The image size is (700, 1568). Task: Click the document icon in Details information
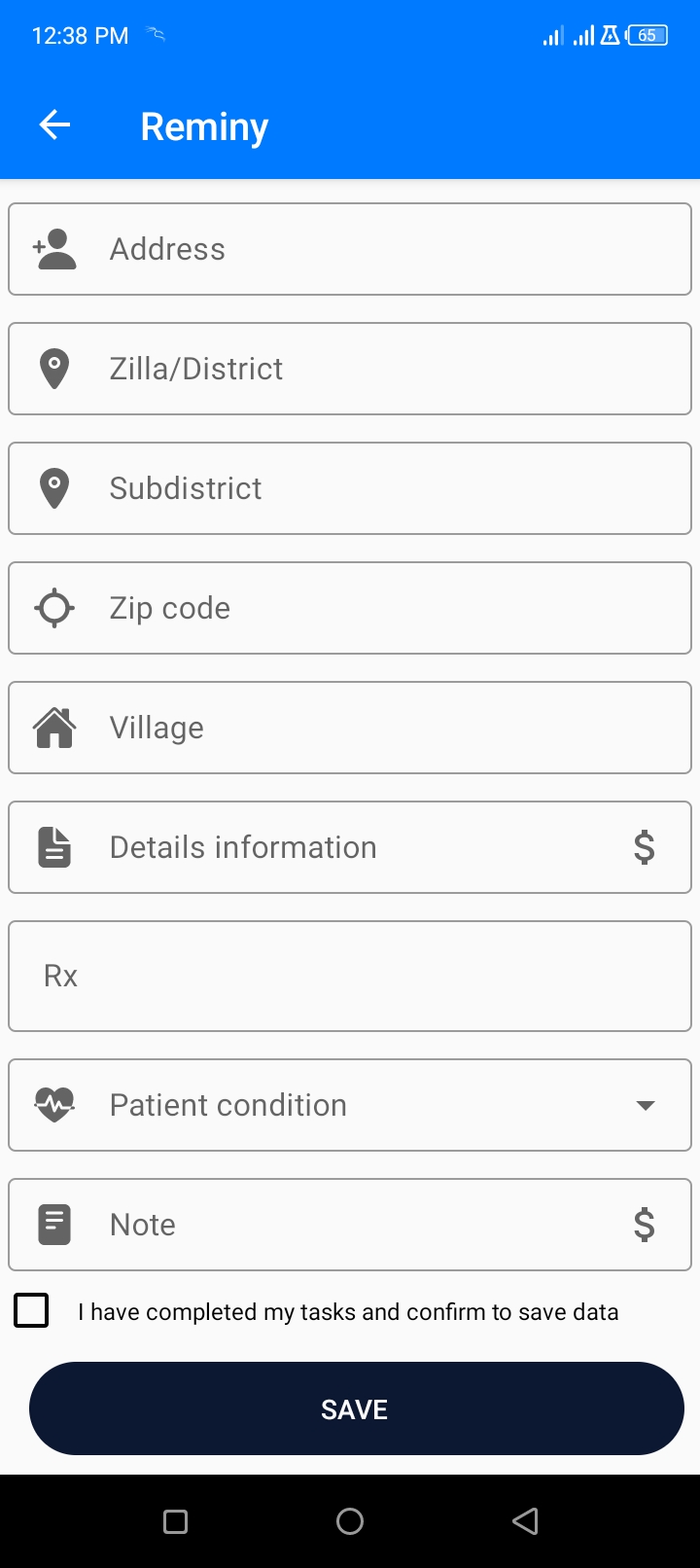[54, 847]
